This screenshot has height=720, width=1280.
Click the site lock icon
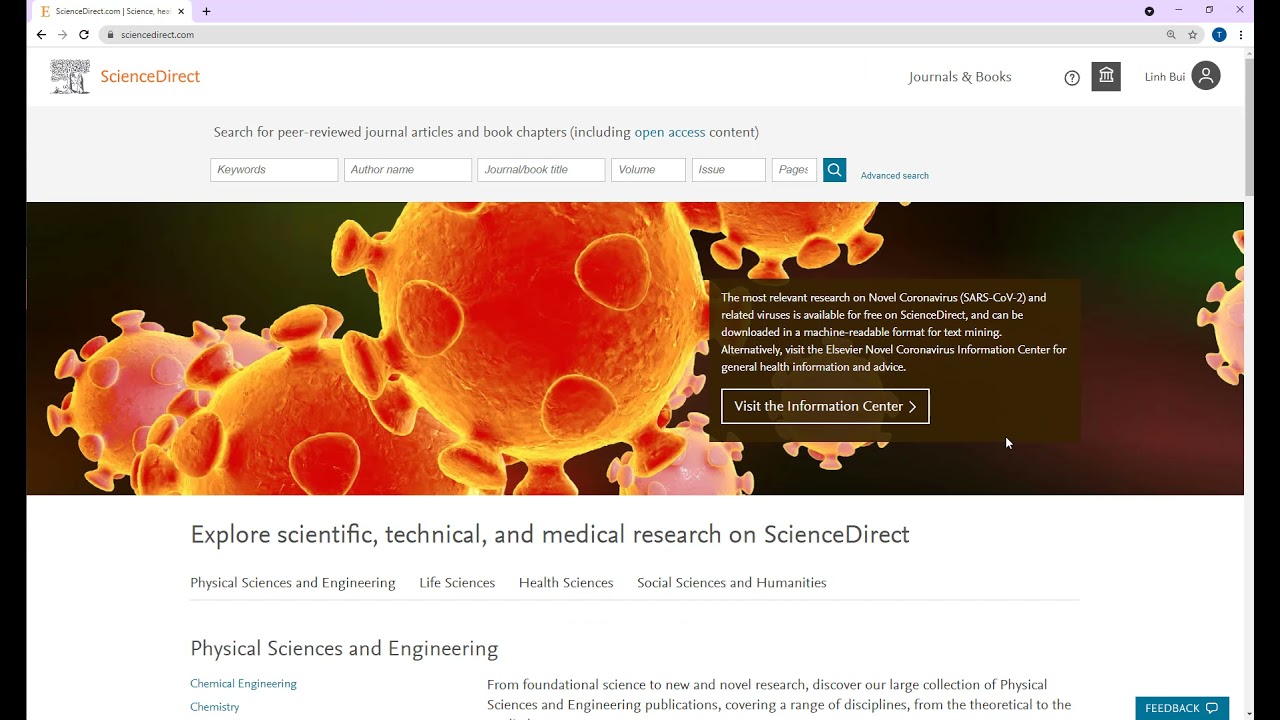[x=111, y=34]
